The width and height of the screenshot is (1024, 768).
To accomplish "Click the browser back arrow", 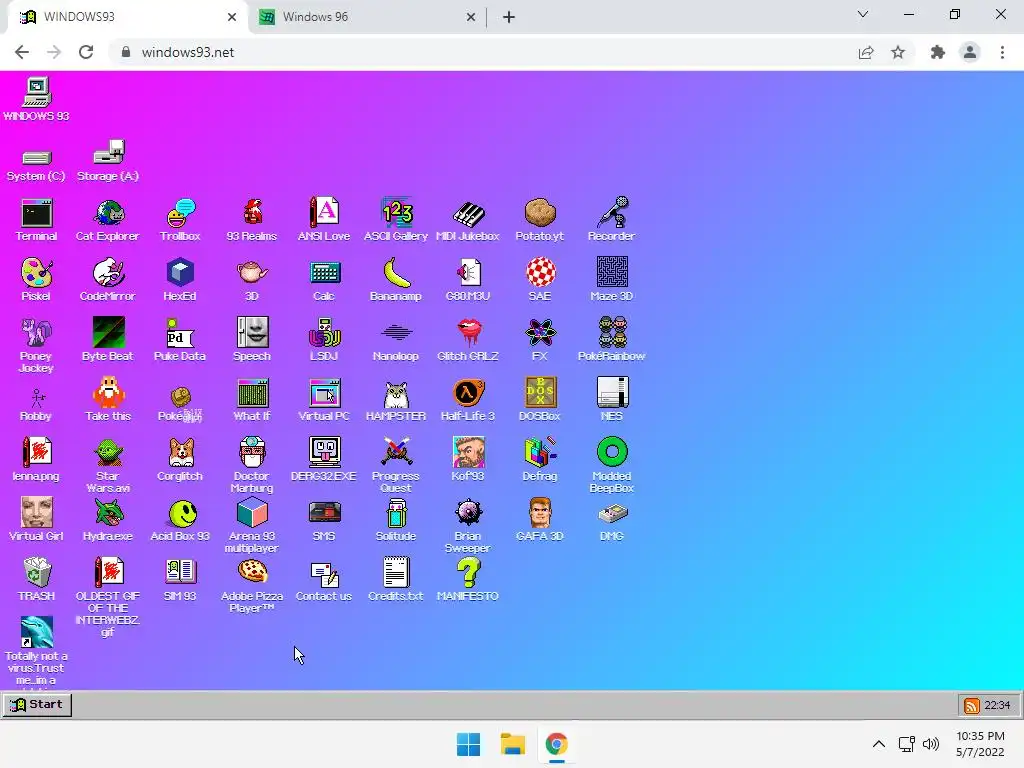I will 22,52.
